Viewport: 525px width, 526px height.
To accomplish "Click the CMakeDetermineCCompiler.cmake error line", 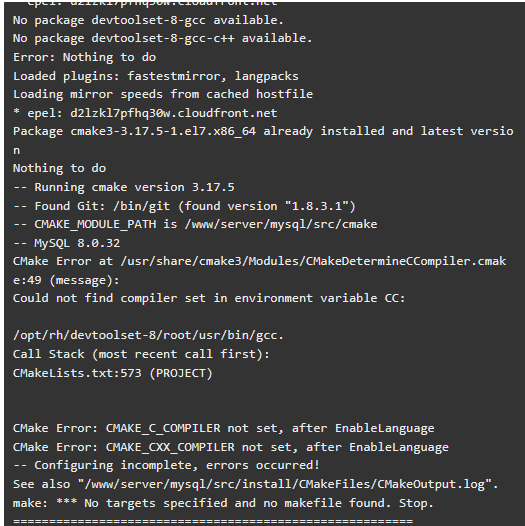I will pos(259,271).
